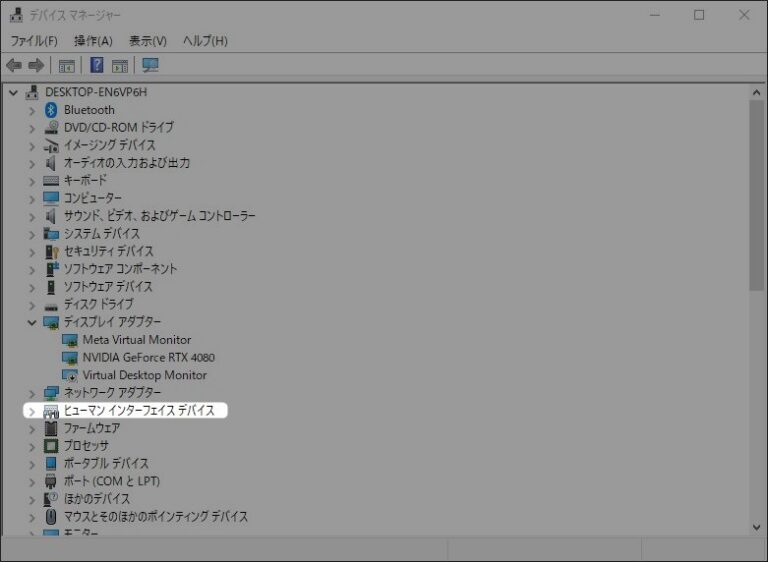768x562 pixels.
Task: Click the NVIDIA GeForce RTX 4080 adapter icon
Action: pos(70,357)
